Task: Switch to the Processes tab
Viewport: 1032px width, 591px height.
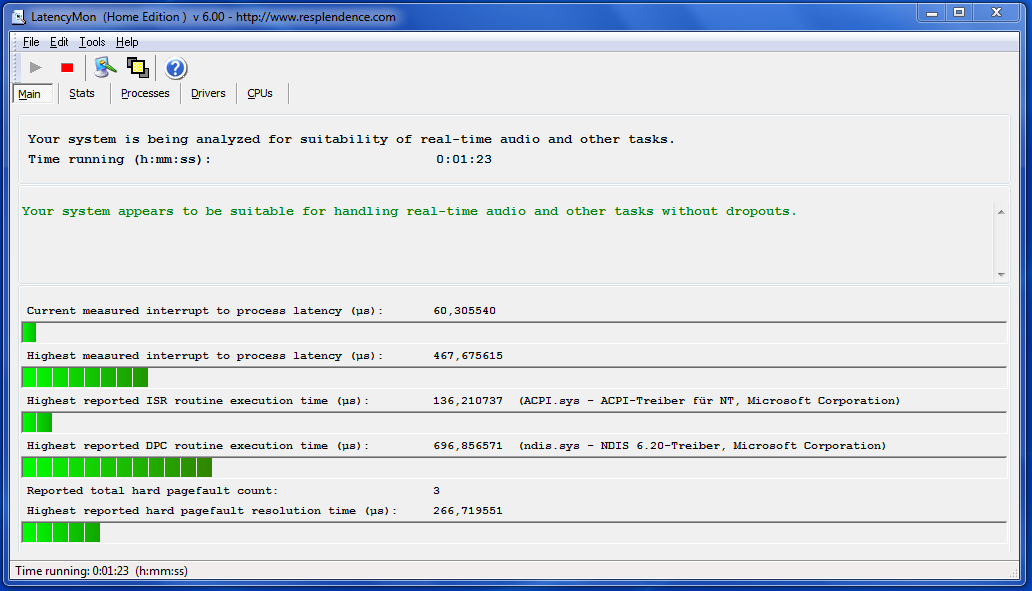Action: pos(145,93)
